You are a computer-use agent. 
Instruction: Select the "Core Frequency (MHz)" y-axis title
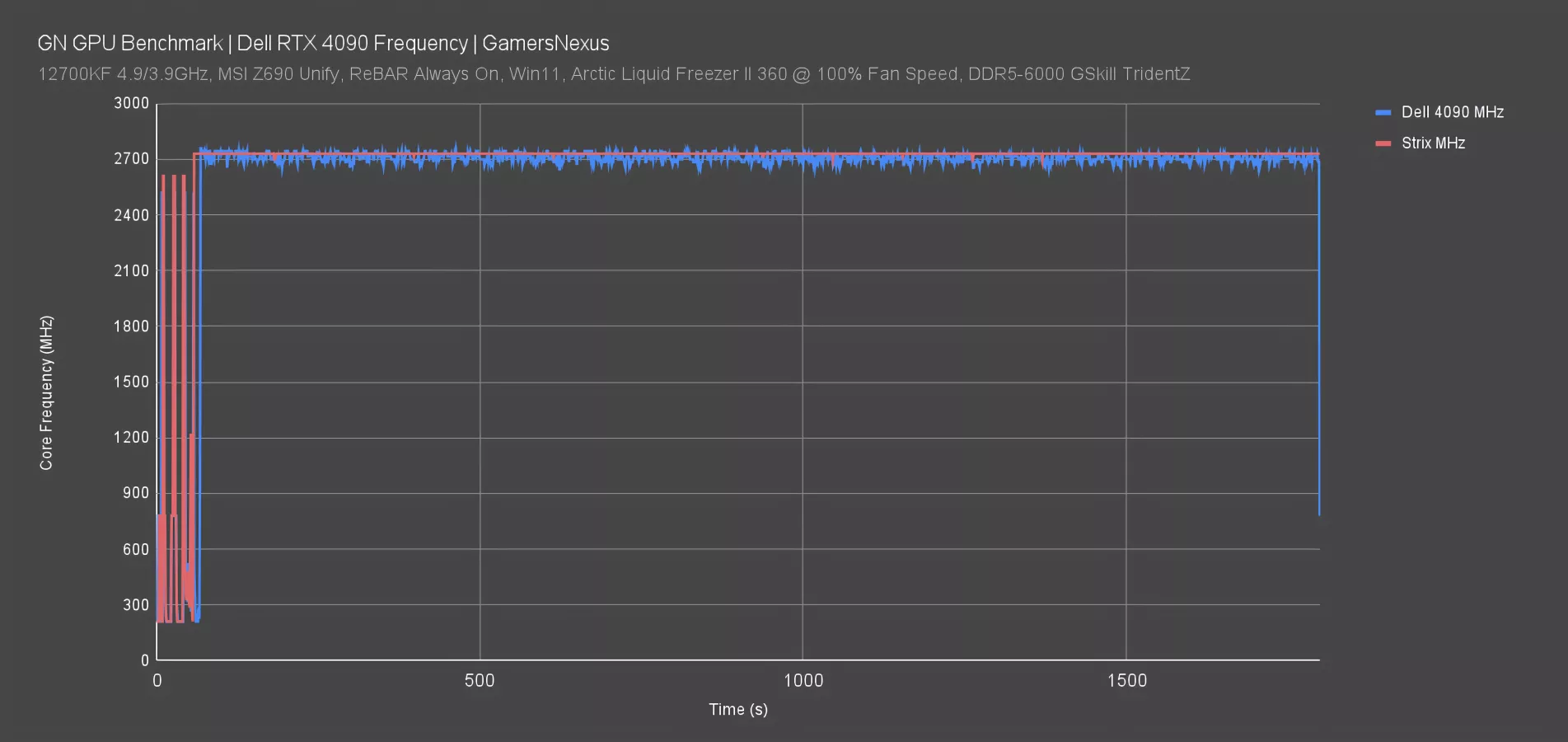click(46, 393)
